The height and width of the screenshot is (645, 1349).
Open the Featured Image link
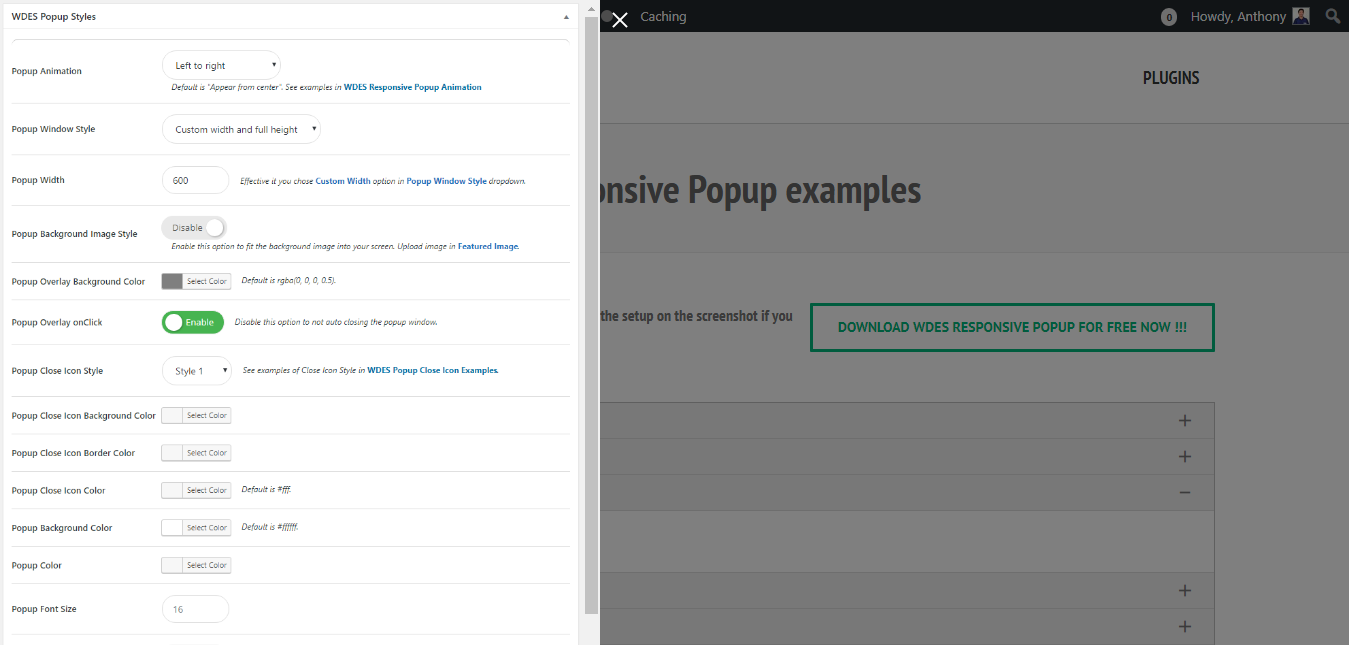tap(488, 246)
